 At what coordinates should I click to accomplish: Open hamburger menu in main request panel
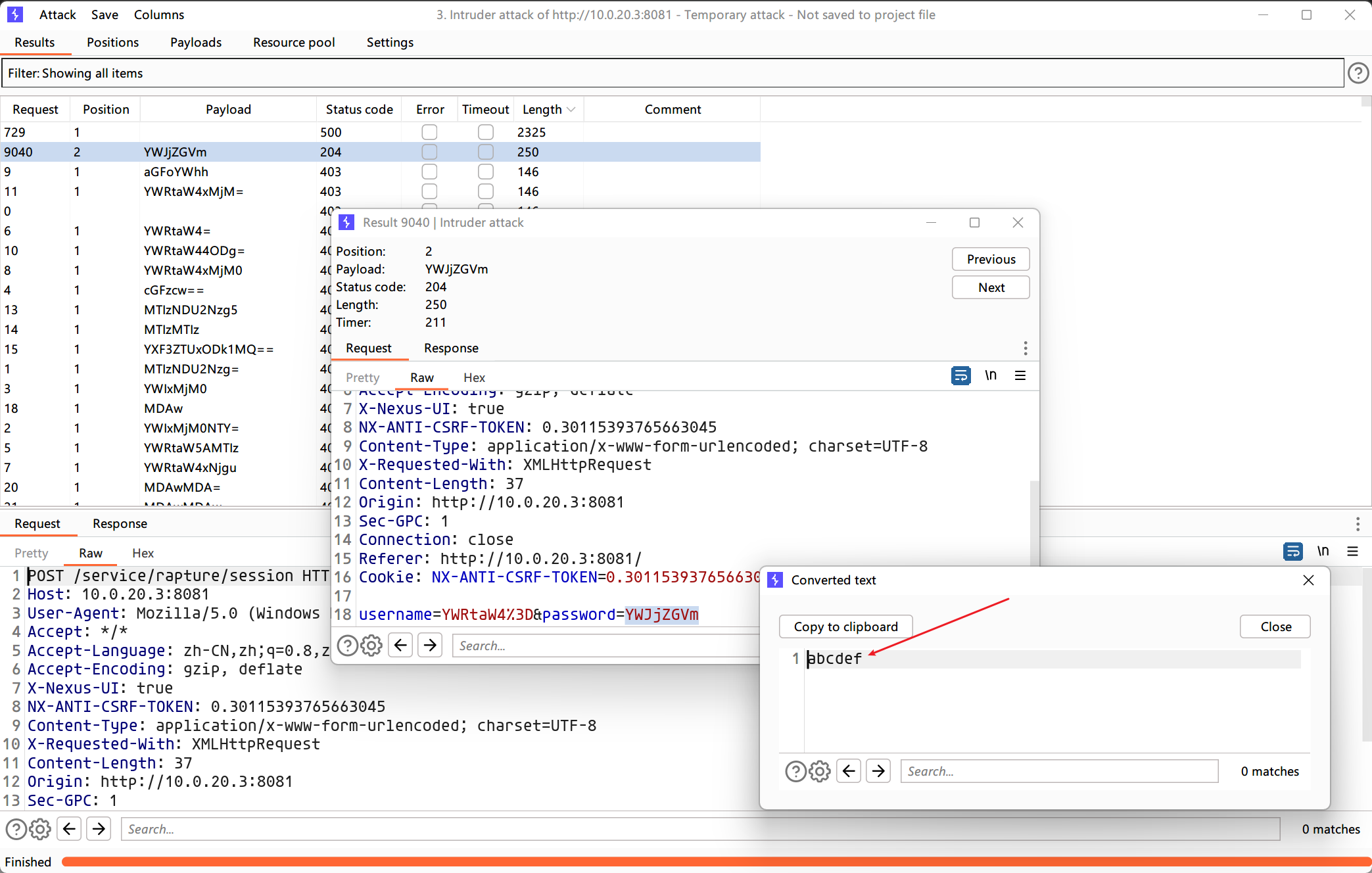1352,551
